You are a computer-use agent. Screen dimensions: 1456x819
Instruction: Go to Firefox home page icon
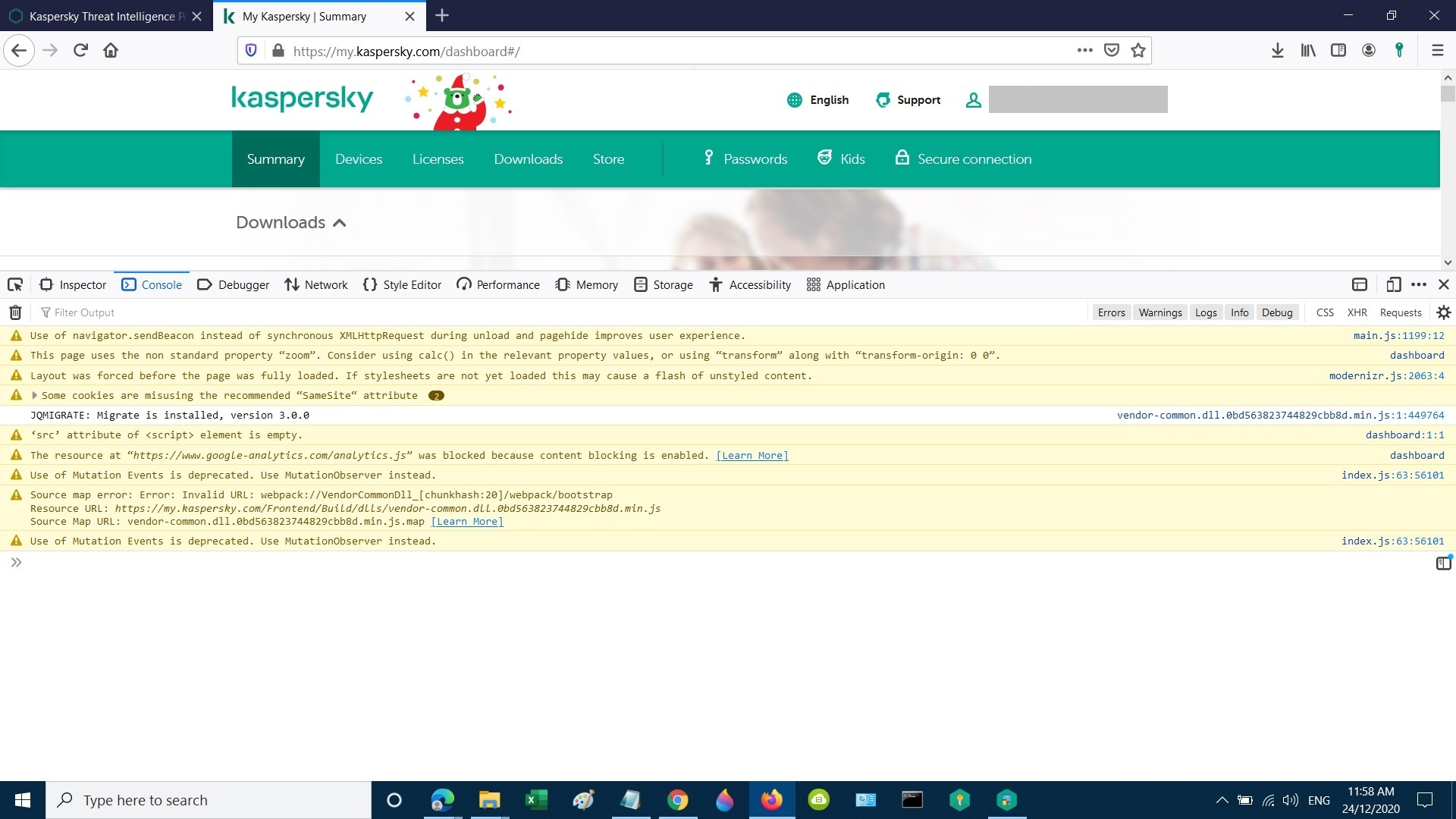pos(111,50)
